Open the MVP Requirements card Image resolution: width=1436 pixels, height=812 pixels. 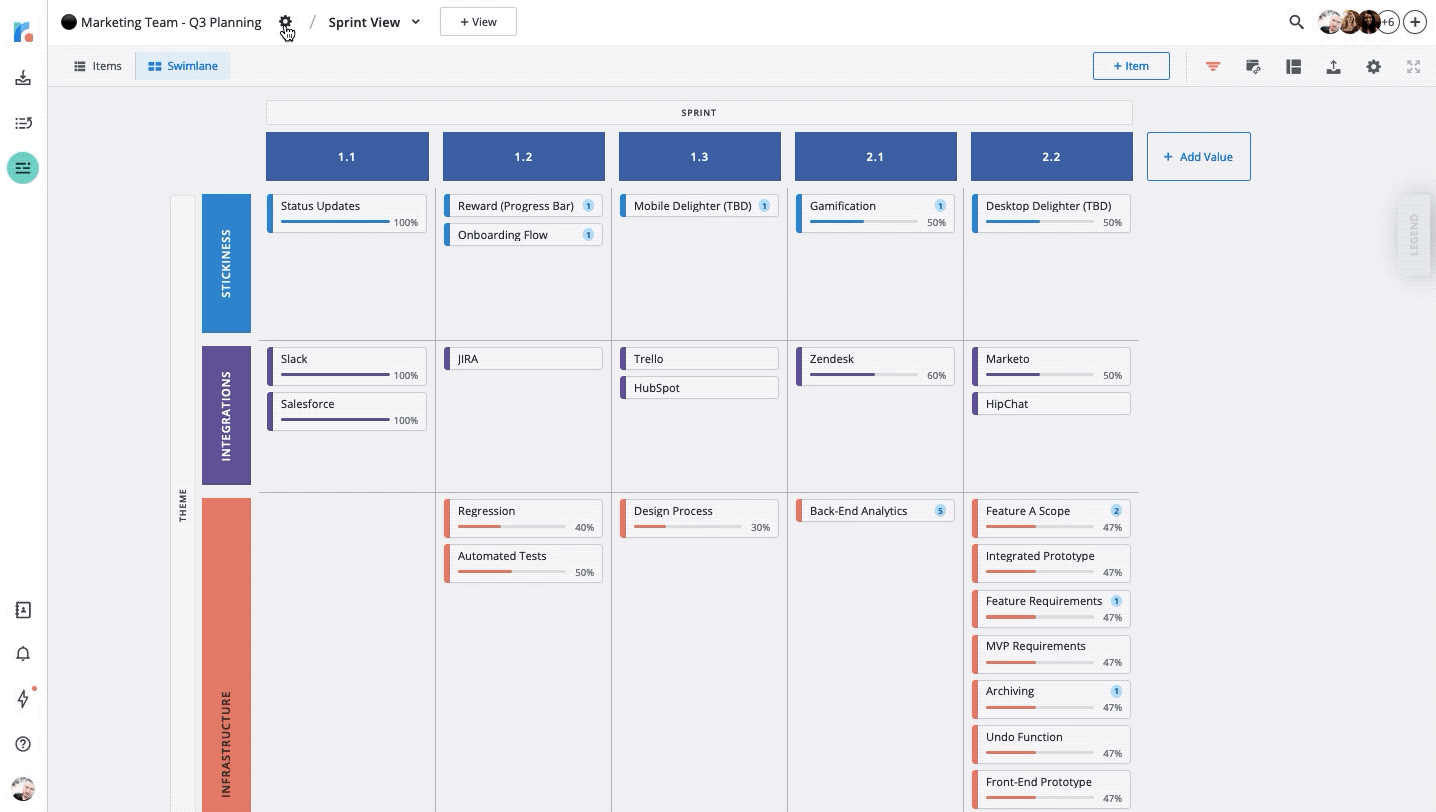click(1051, 653)
